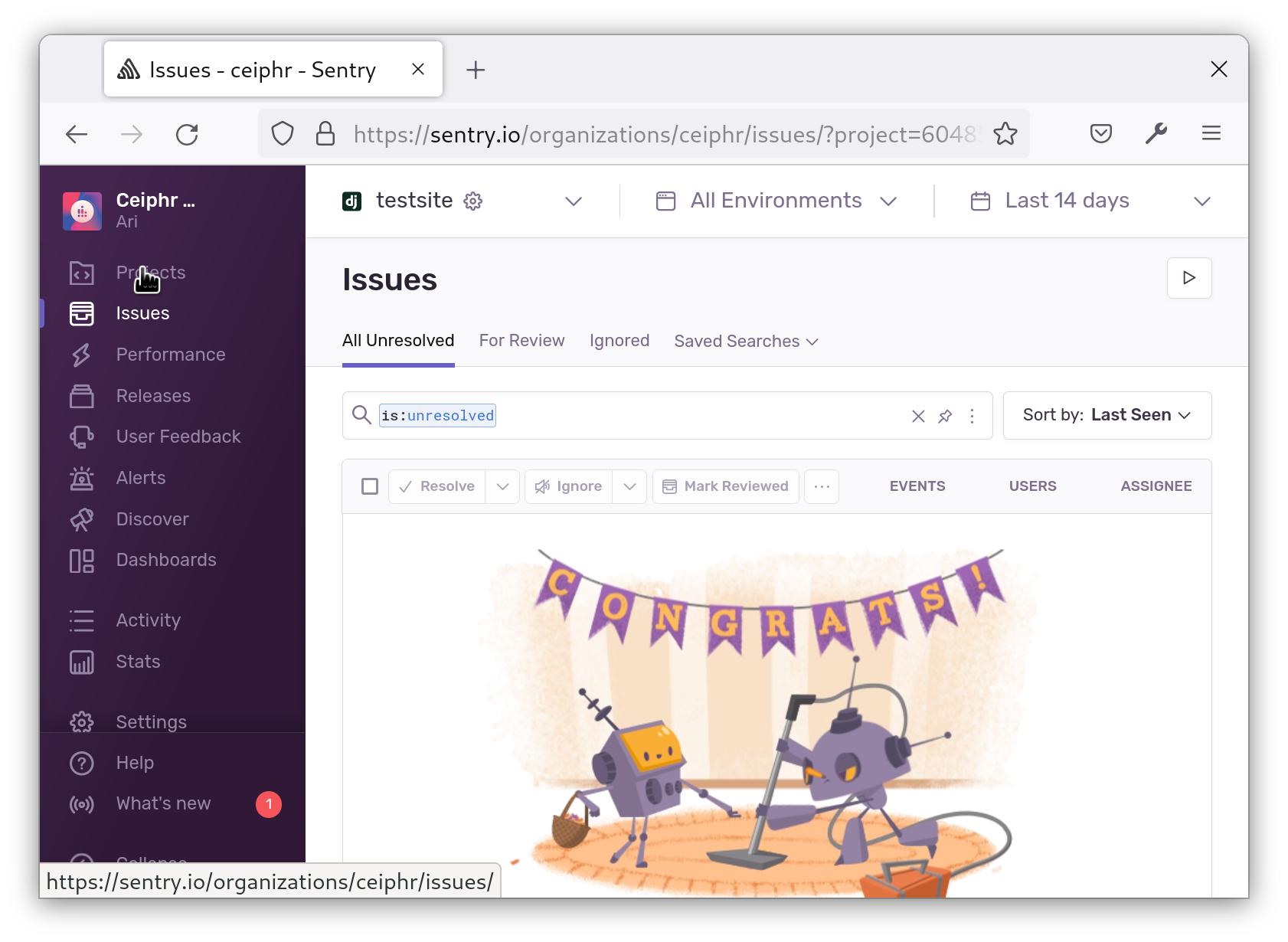Open What's new notifications

(x=163, y=803)
